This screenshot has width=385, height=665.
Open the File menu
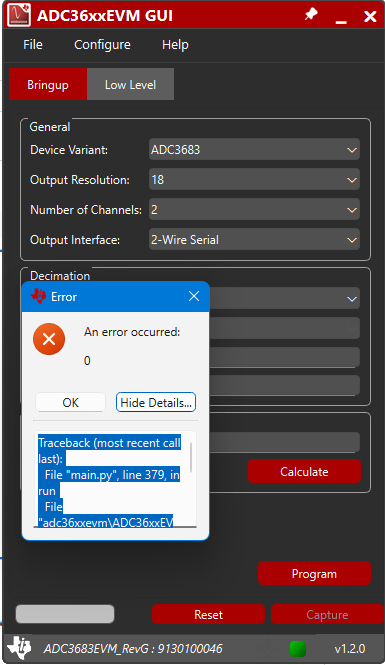pos(33,45)
